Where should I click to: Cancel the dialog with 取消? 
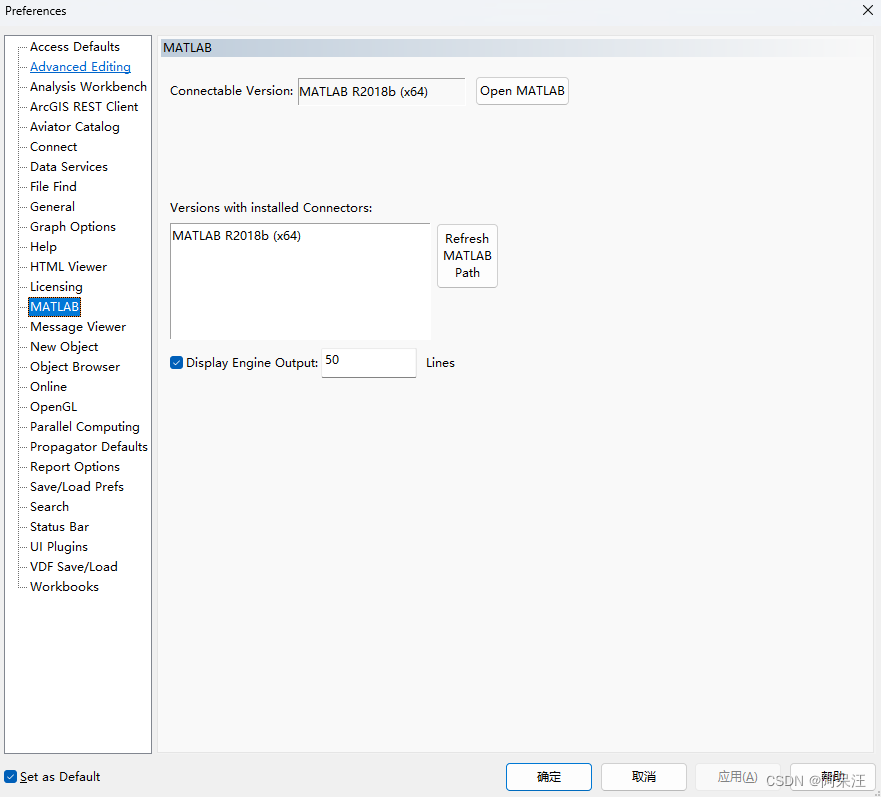pyautogui.click(x=644, y=777)
